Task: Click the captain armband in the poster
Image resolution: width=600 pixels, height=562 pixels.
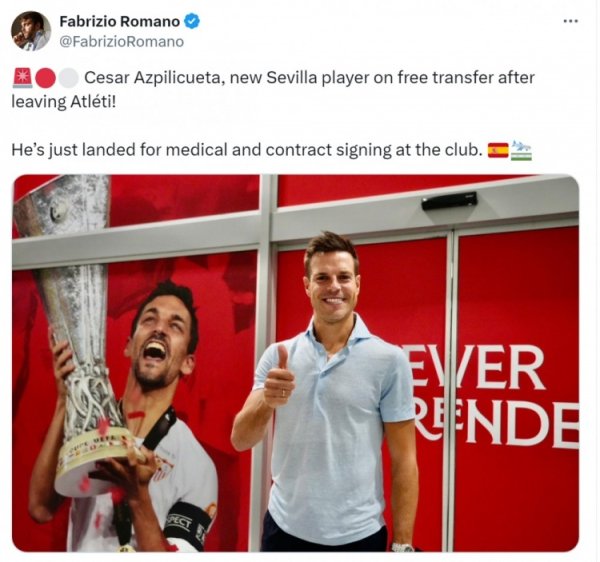Action: [x=188, y=525]
